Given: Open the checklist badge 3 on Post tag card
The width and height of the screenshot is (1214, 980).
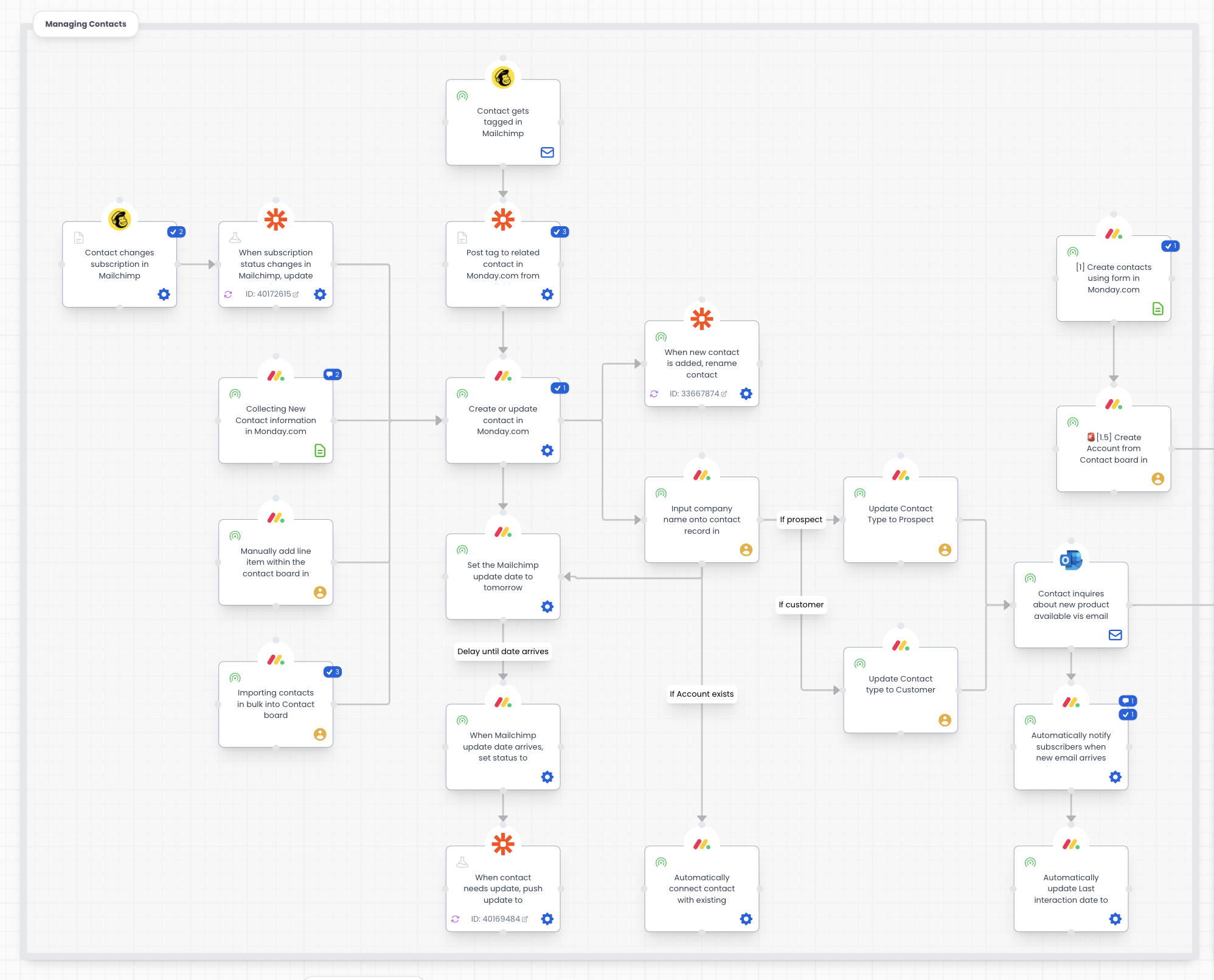Looking at the screenshot, I should point(560,232).
